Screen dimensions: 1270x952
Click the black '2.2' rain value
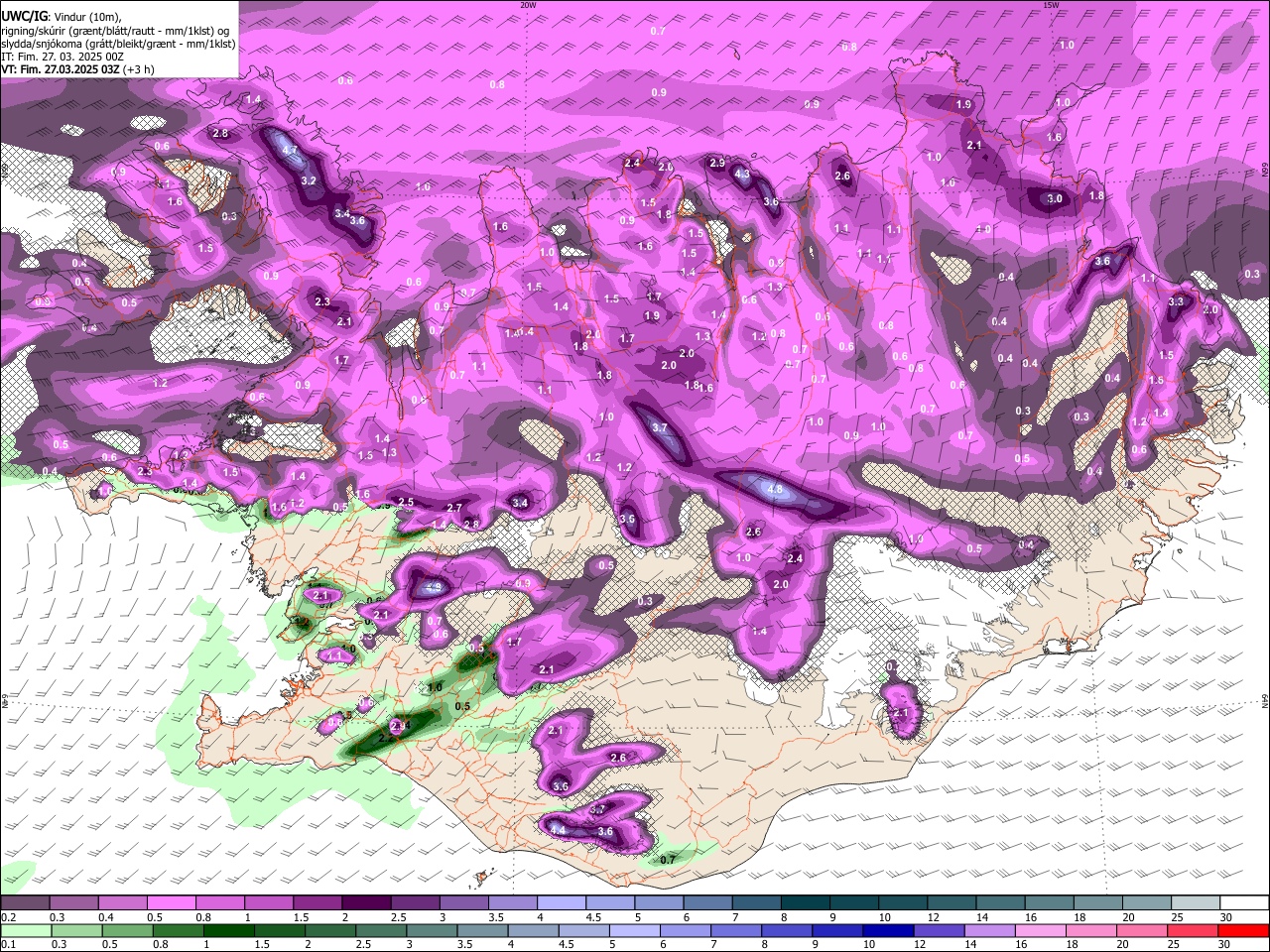[x=385, y=739]
